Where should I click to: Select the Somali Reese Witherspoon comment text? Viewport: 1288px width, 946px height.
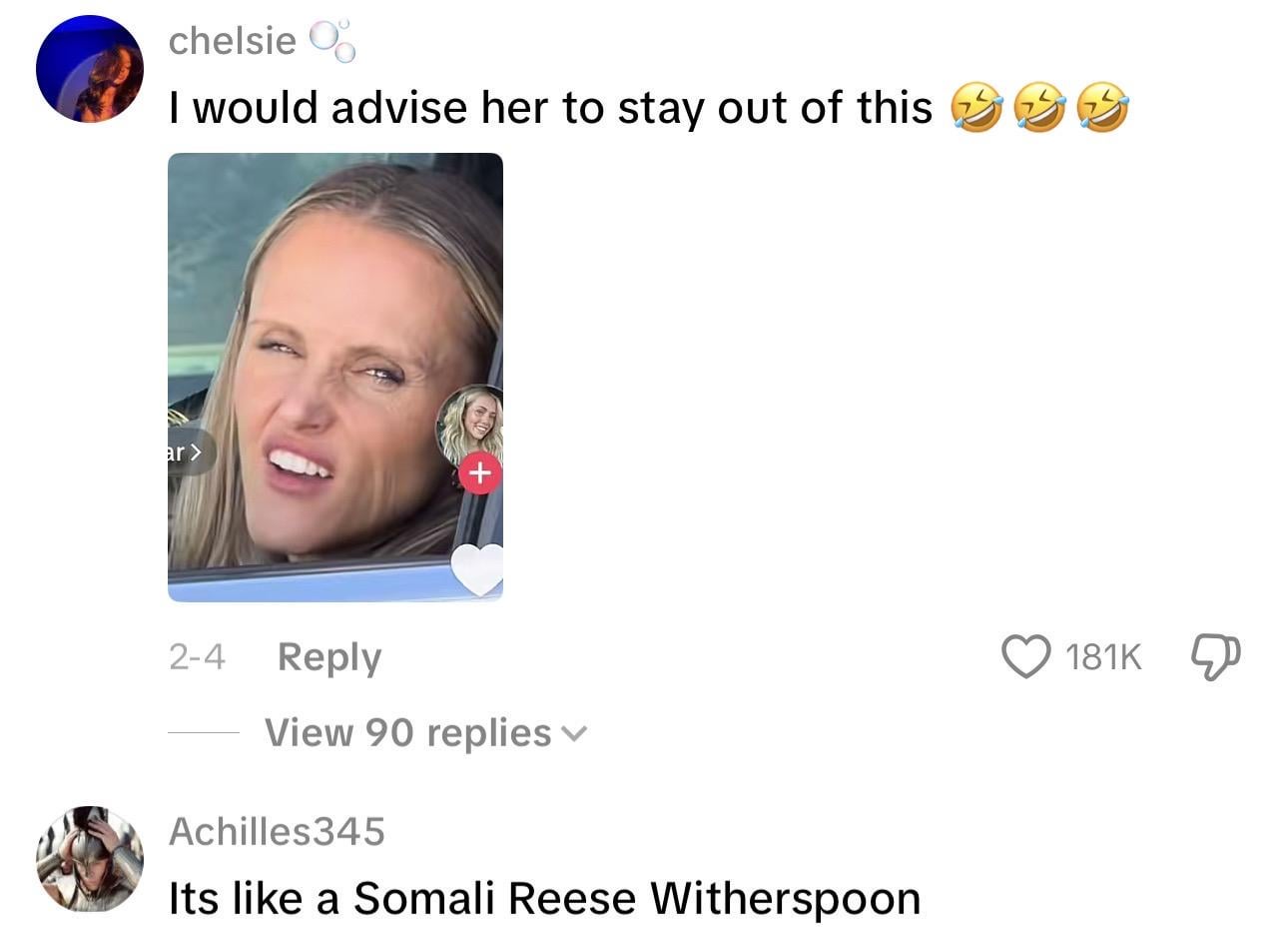click(544, 898)
